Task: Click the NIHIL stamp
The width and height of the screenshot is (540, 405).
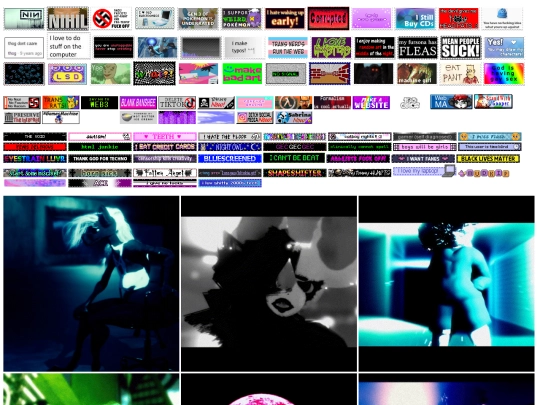Action: click(x=68, y=19)
